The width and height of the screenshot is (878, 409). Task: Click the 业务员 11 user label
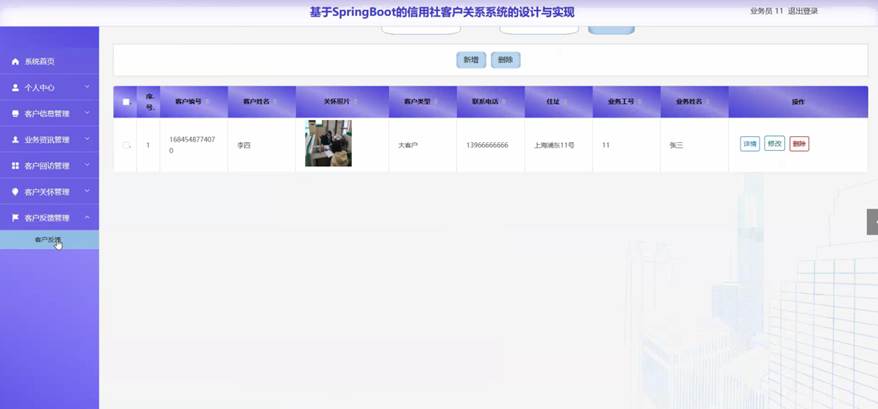[x=767, y=11]
